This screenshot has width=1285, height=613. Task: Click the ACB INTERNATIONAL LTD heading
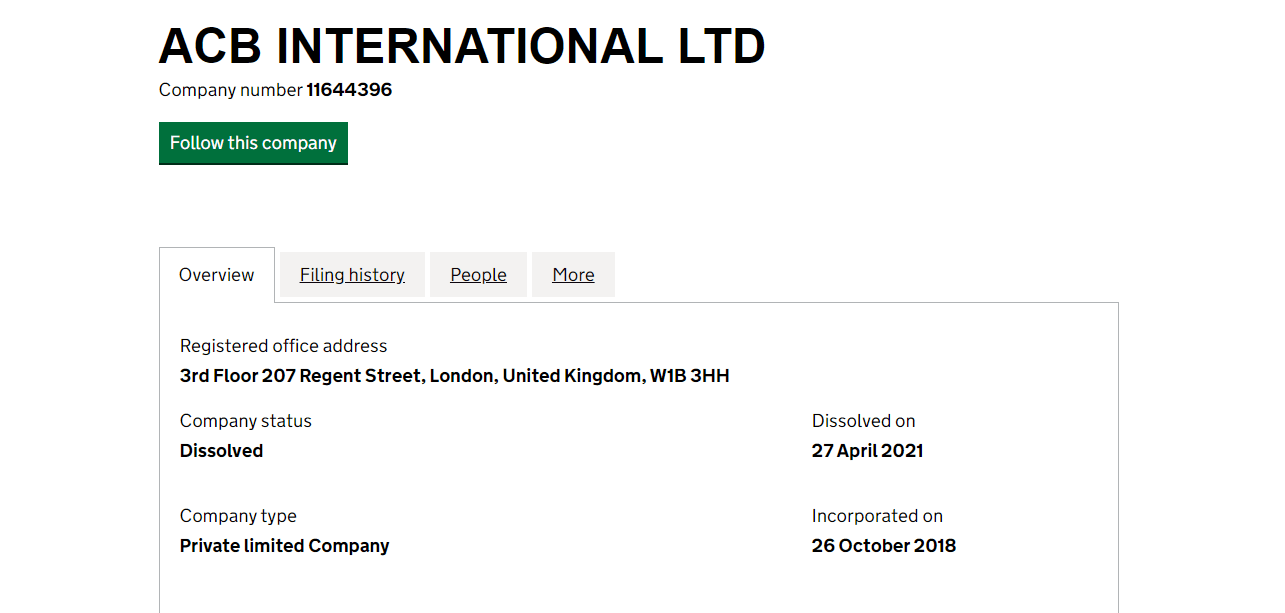pyautogui.click(x=462, y=46)
